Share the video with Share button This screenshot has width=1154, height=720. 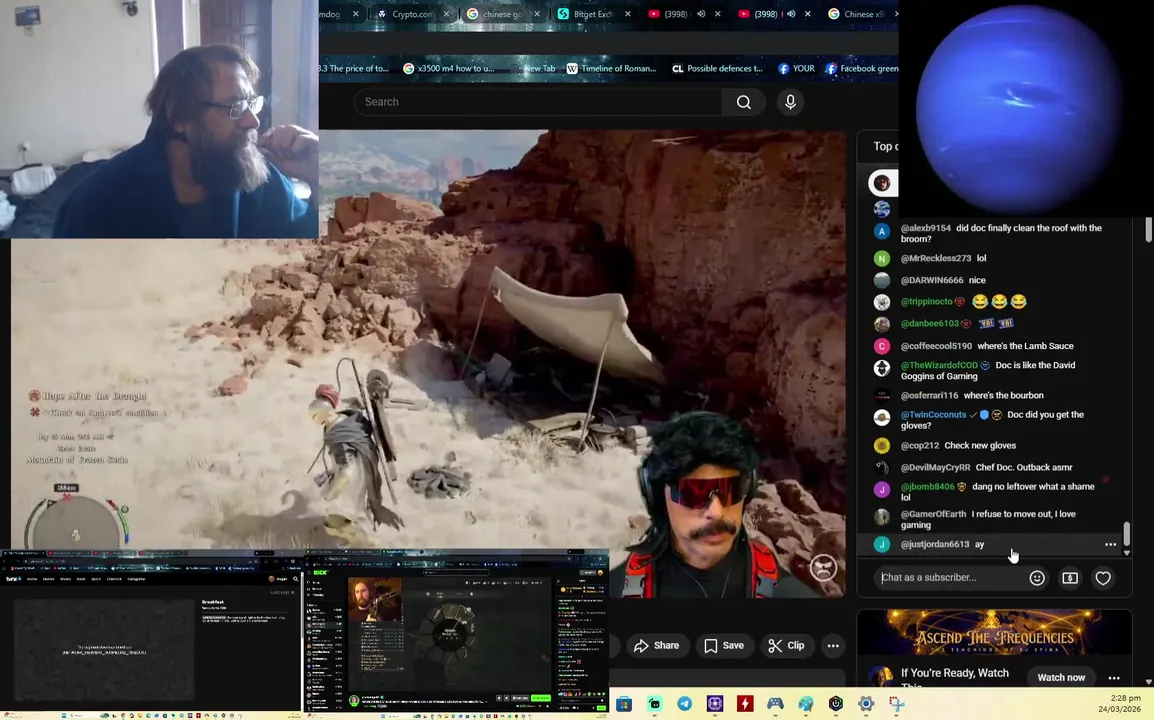point(656,646)
